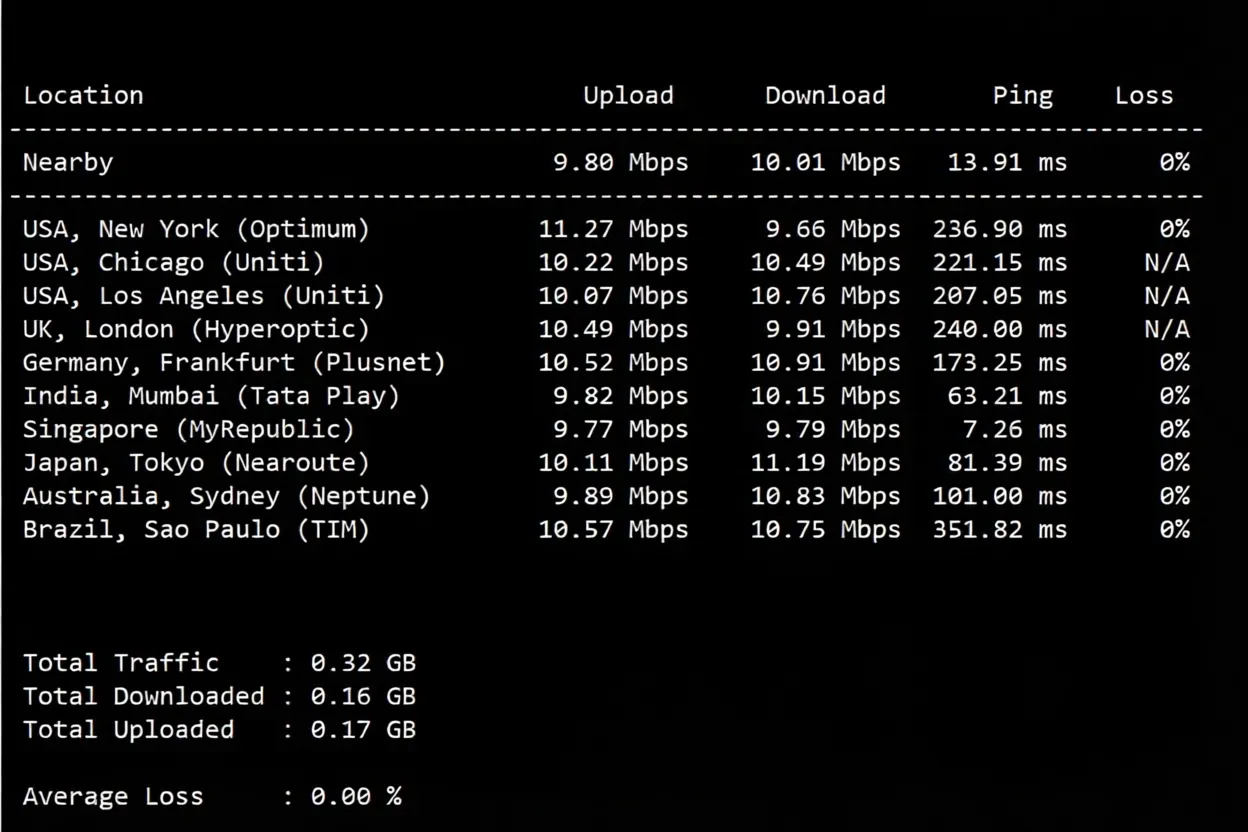
Task: Click the Ping column header
Action: pyautogui.click(x=1022, y=96)
